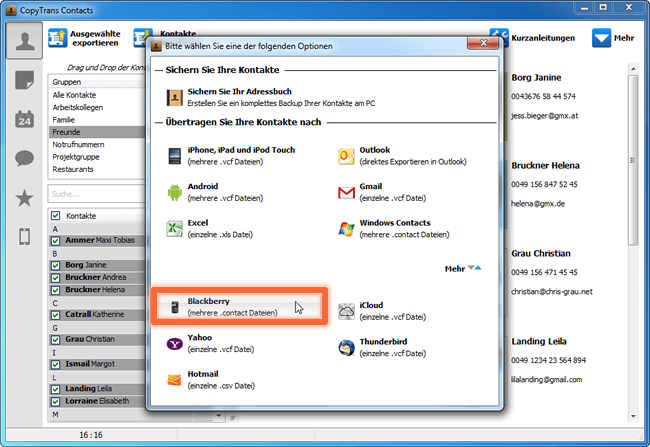650x447 pixels.
Task: Open the Mehr toolbar dropdown icon
Action: click(x=601, y=38)
